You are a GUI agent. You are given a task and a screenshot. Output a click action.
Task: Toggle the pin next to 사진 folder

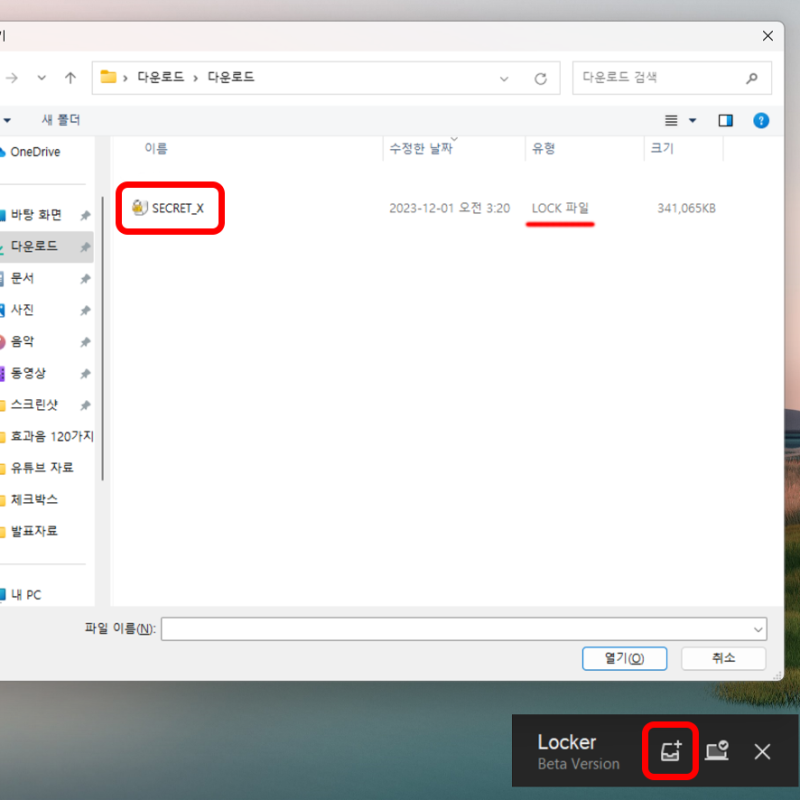[x=85, y=310]
